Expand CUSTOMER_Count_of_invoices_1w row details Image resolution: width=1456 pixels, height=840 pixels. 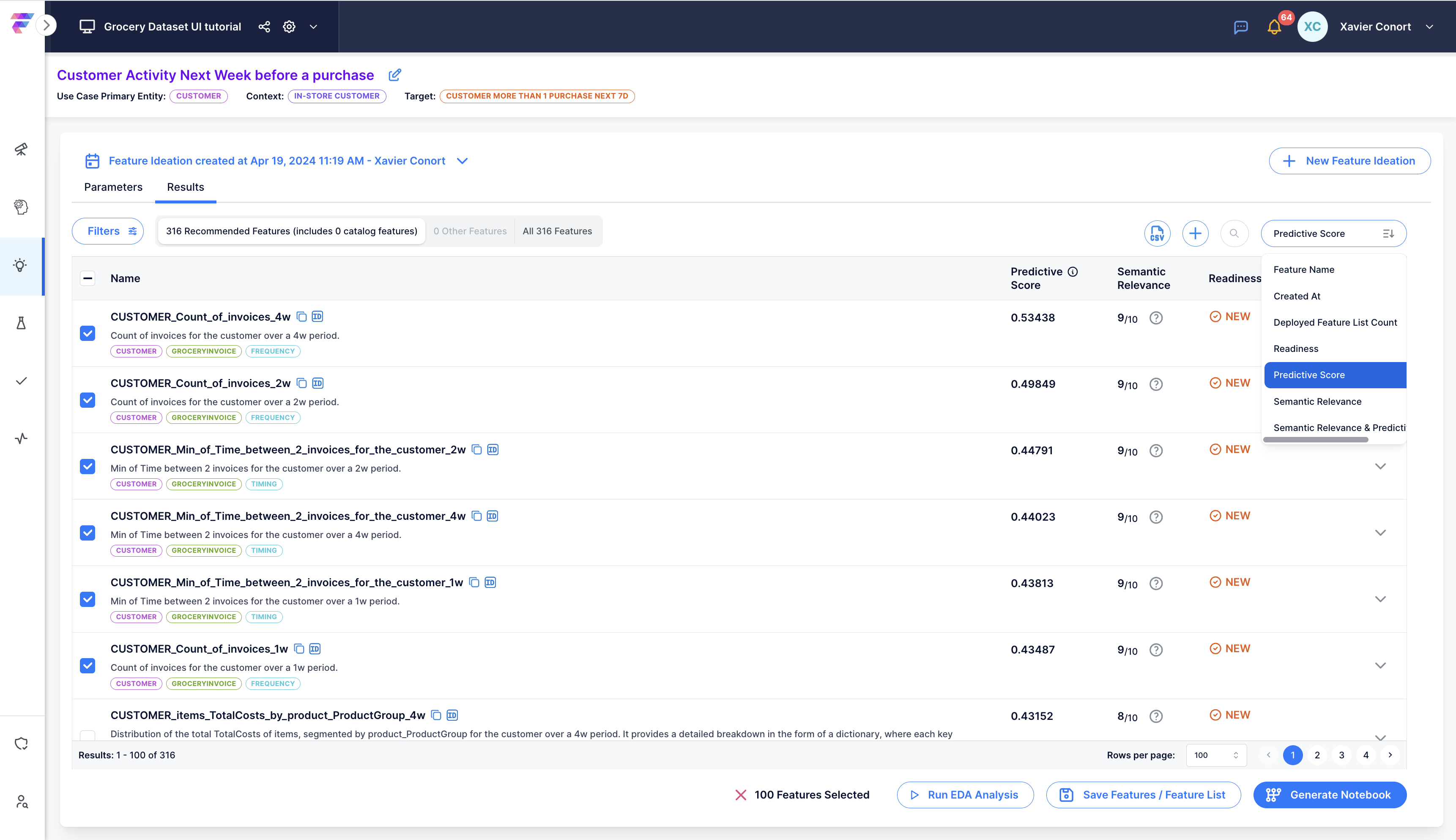click(1380, 665)
